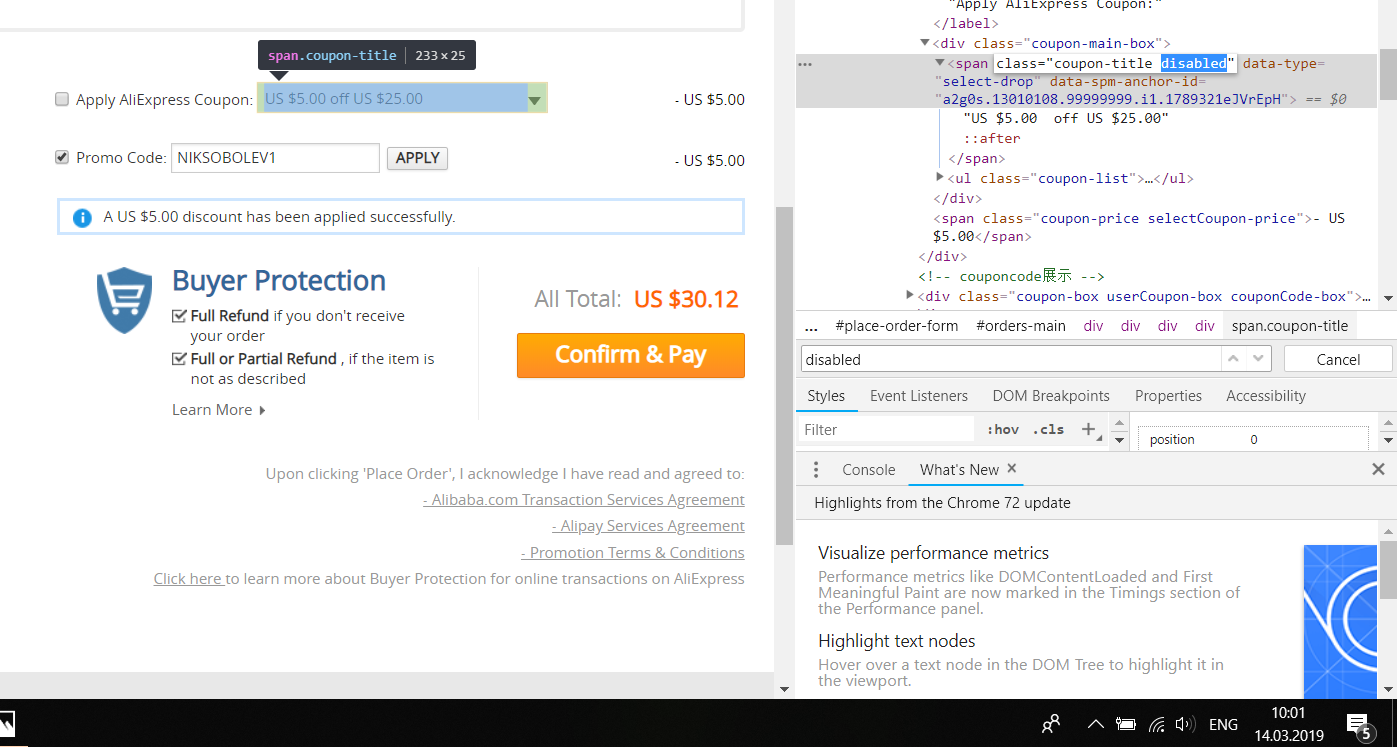The image size is (1397, 747).
Task: Switch to the Styles tab
Action: 826,396
